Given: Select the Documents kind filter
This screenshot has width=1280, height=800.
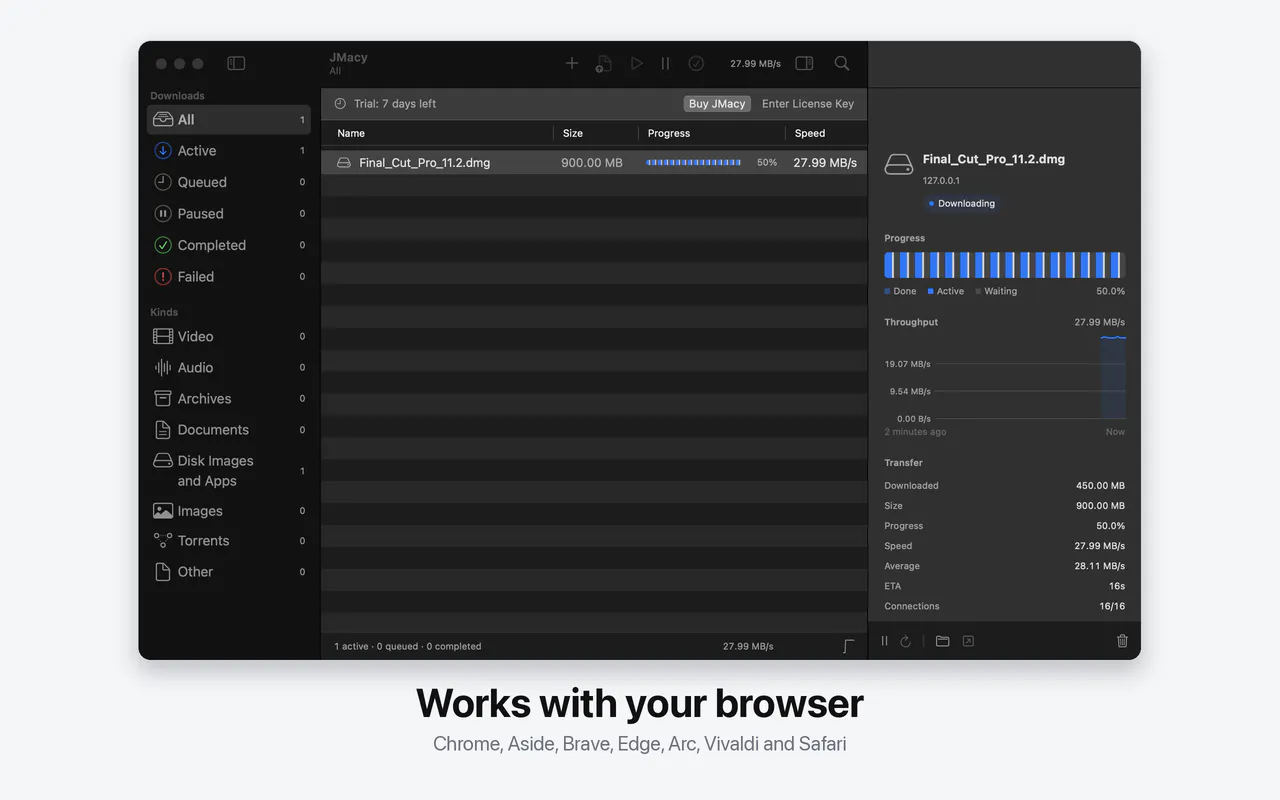Looking at the screenshot, I should point(229,430).
